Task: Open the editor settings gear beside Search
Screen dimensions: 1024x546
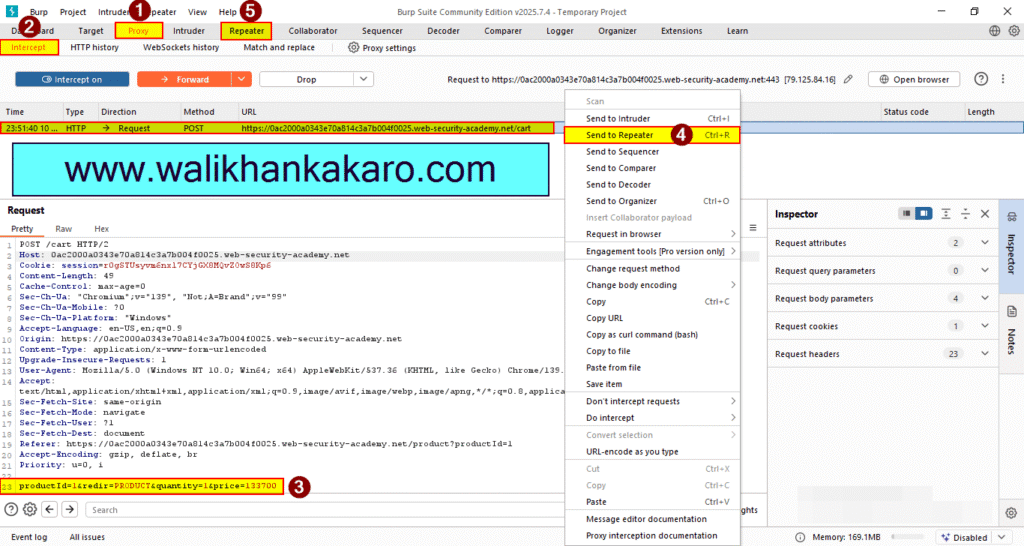Action: tap(30, 509)
